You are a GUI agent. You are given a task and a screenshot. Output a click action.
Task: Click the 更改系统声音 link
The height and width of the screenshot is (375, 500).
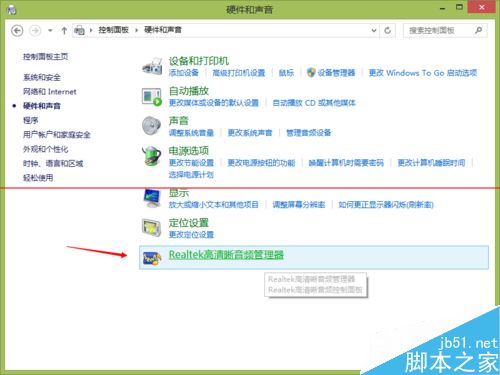click(250, 133)
